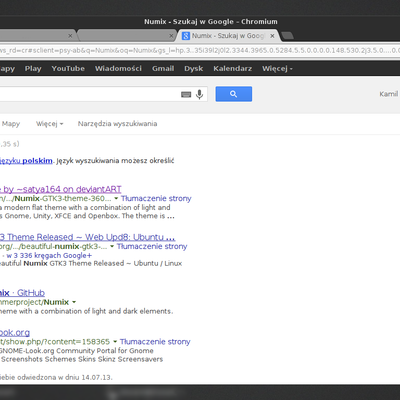Open the Numix GitHub result

(x=22, y=293)
